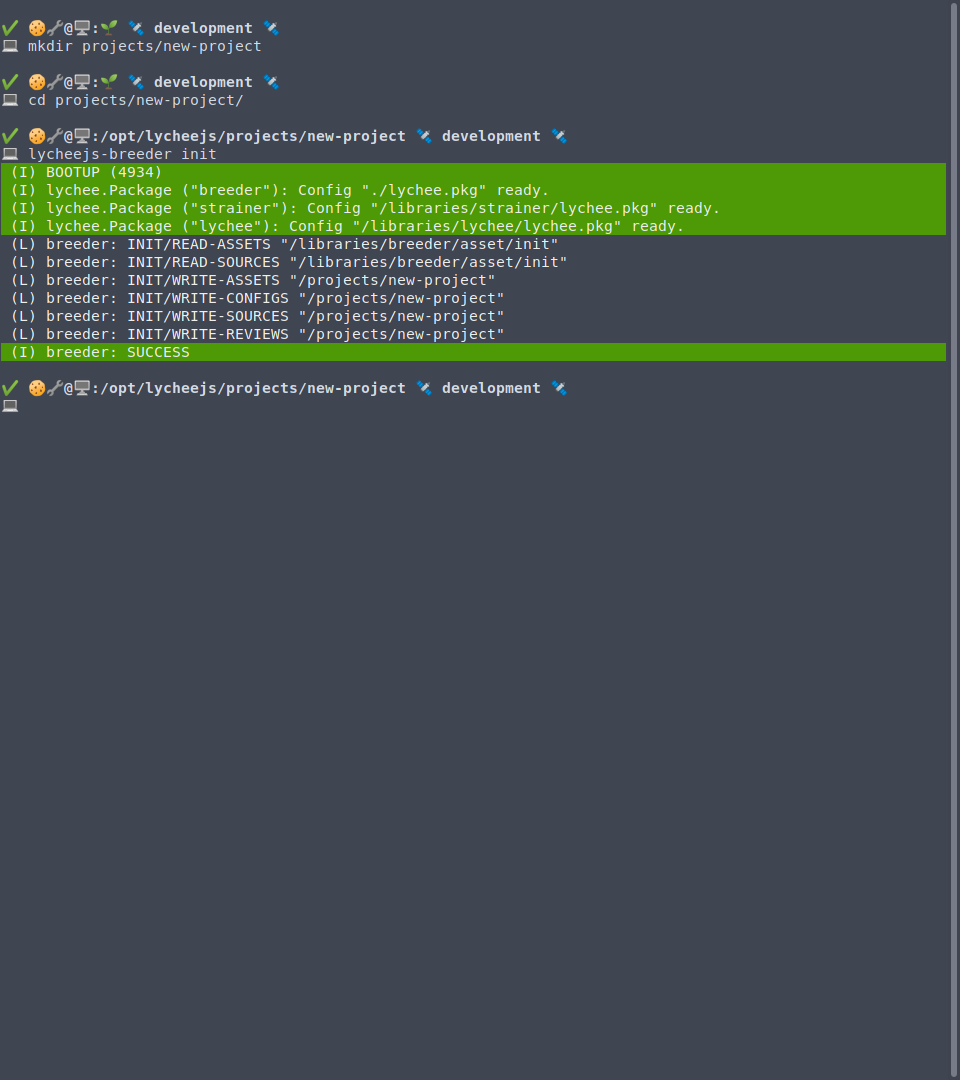Click the desktop computer icon in the prompt above lycheejs-breeder init

82,136
